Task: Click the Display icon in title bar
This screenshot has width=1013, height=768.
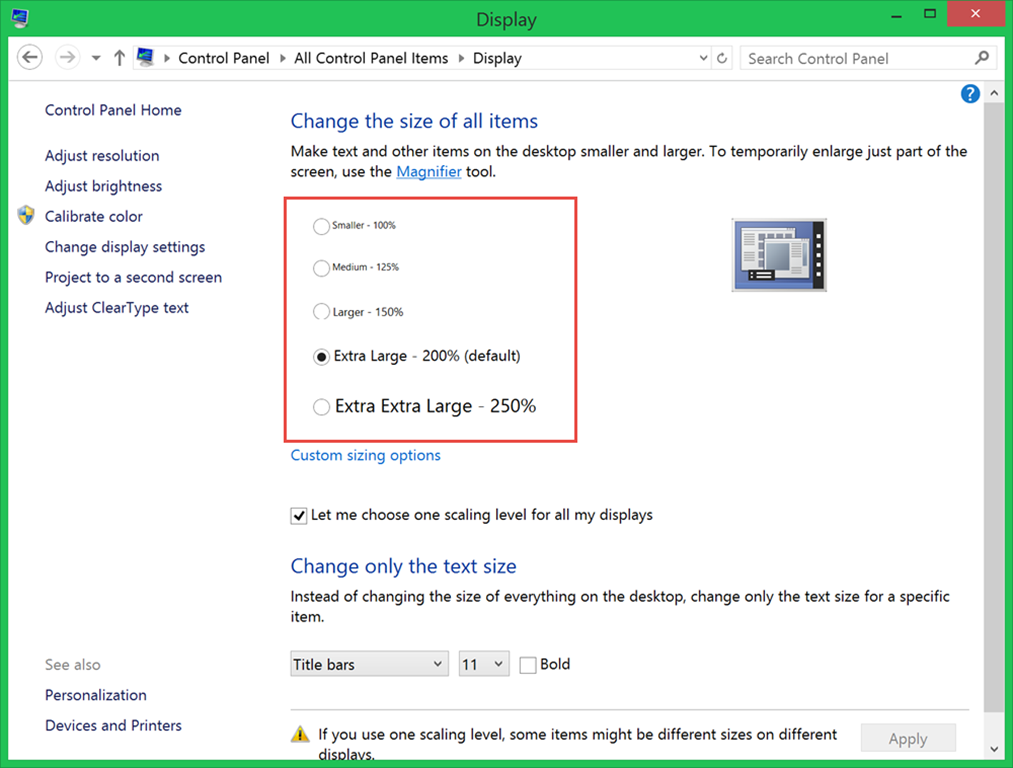Action: pyautogui.click(x=20, y=18)
